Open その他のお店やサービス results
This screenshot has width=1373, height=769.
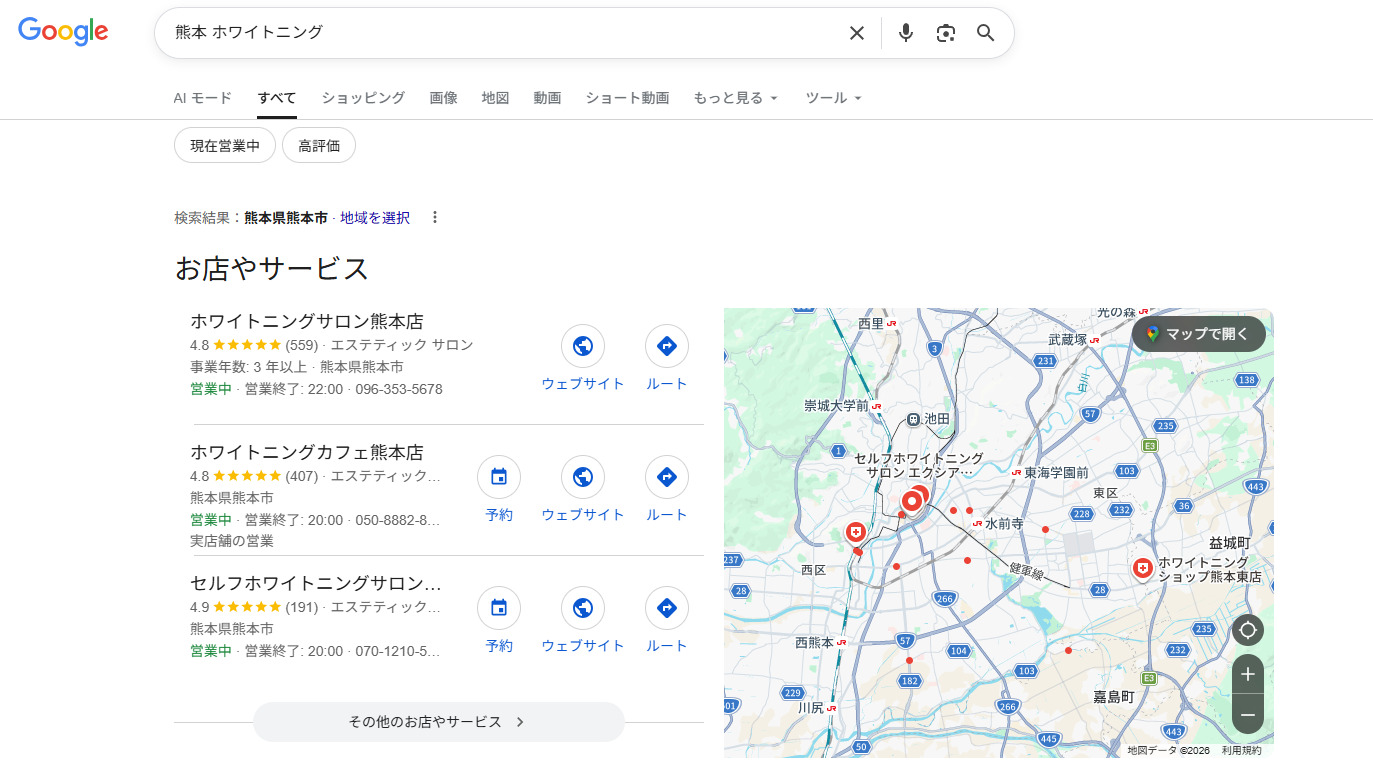point(438,721)
